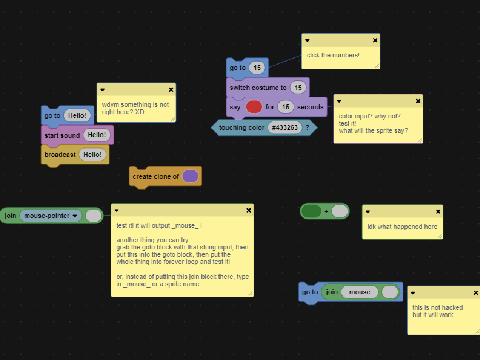
Task: Click the empty second input in go to join block
Action: coord(390,292)
